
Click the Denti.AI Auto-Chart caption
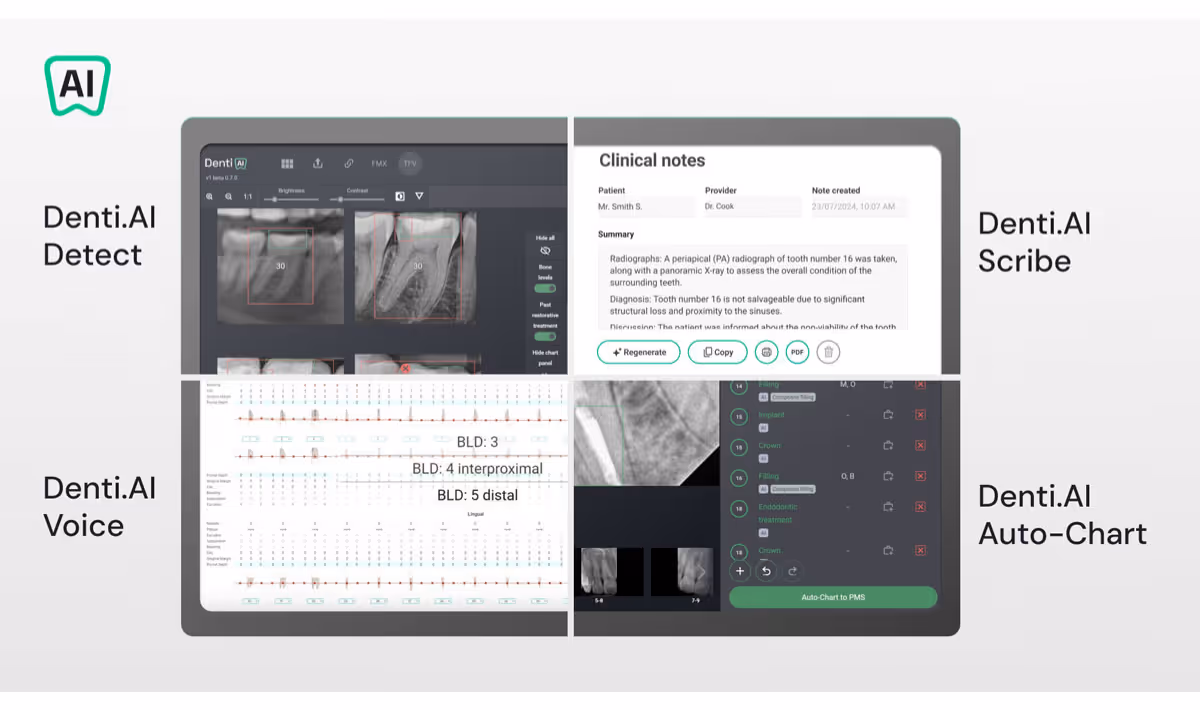pos(1062,514)
